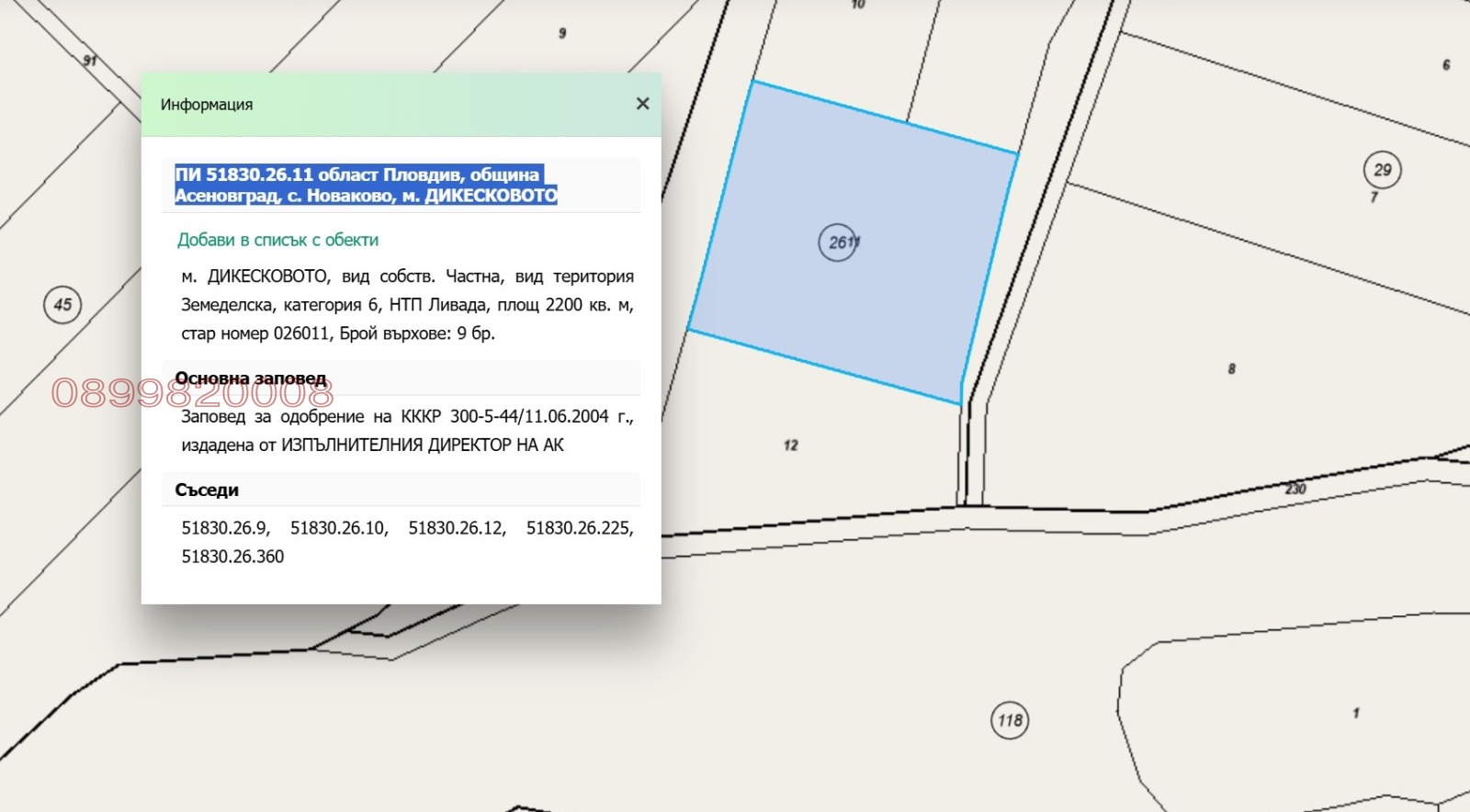Click the 'Информация' popup header title
Viewport: 1470px width, 812px height.
tap(207, 105)
